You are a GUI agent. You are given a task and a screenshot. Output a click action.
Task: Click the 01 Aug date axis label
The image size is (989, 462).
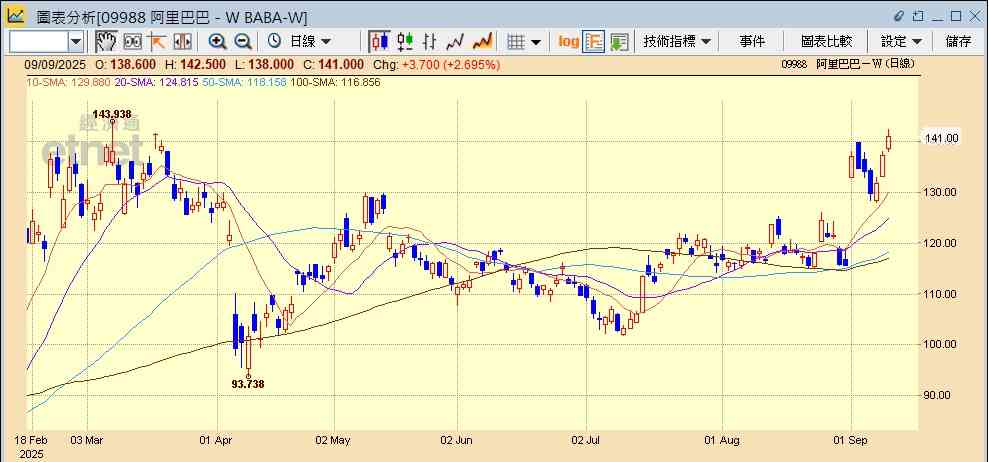[722, 440]
